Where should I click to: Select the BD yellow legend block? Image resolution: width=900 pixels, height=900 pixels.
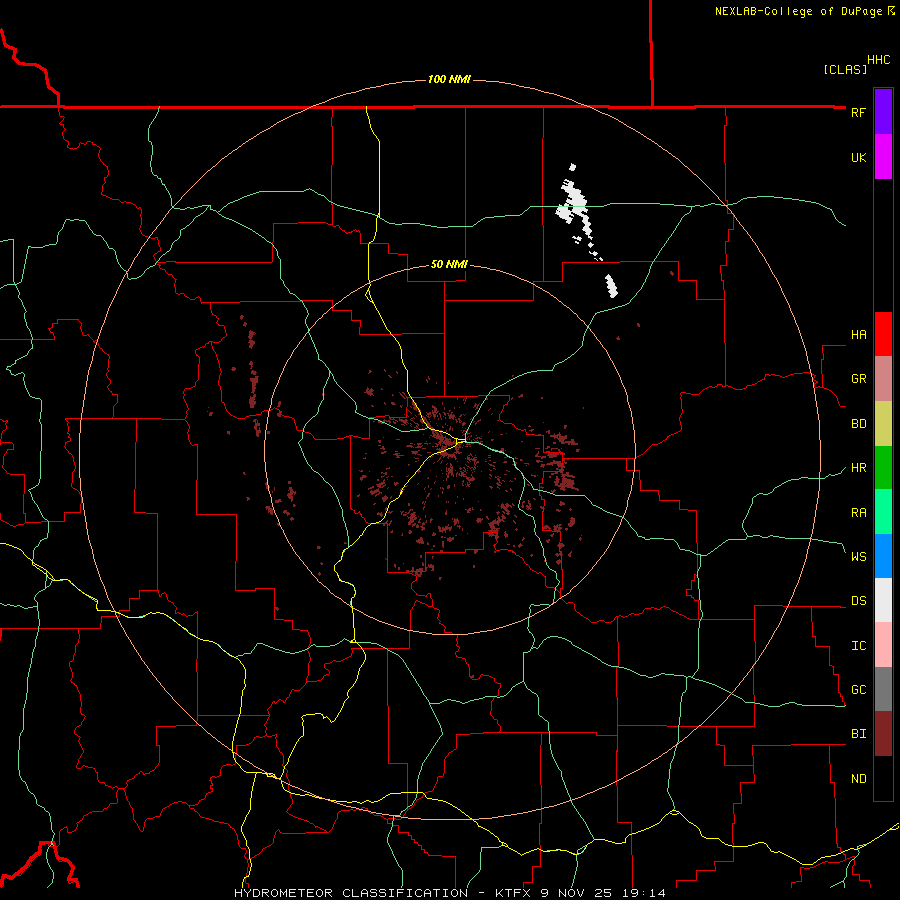(883, 424)
